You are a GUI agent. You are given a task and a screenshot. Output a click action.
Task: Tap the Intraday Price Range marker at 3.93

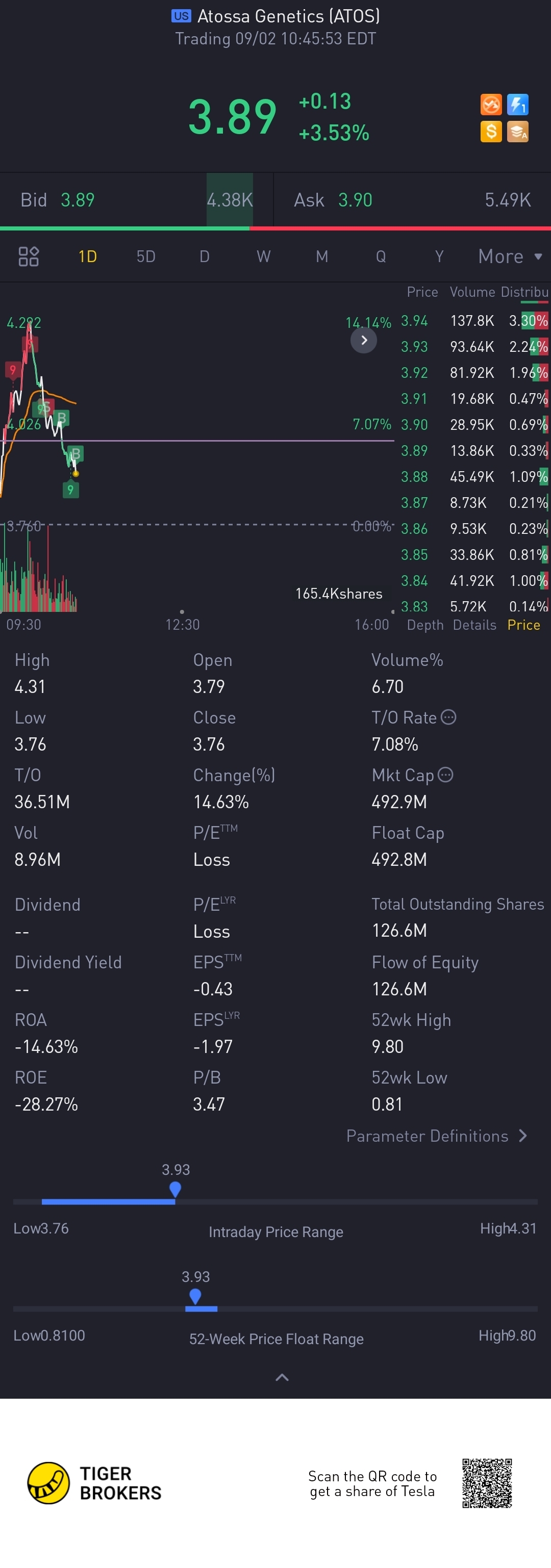pyautogui.click(x=176, y=1189)
